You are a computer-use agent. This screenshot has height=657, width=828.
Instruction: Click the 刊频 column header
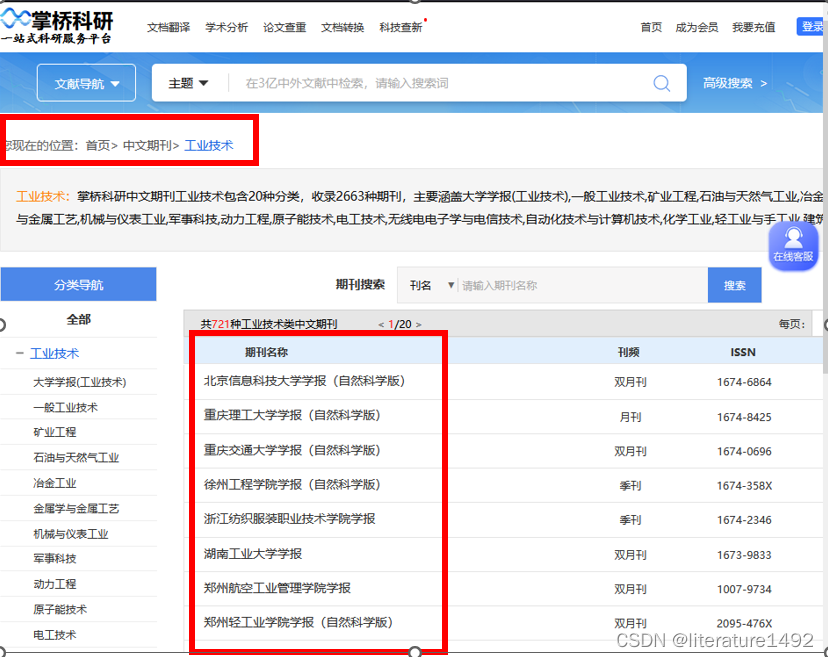[x=629, y=352]
